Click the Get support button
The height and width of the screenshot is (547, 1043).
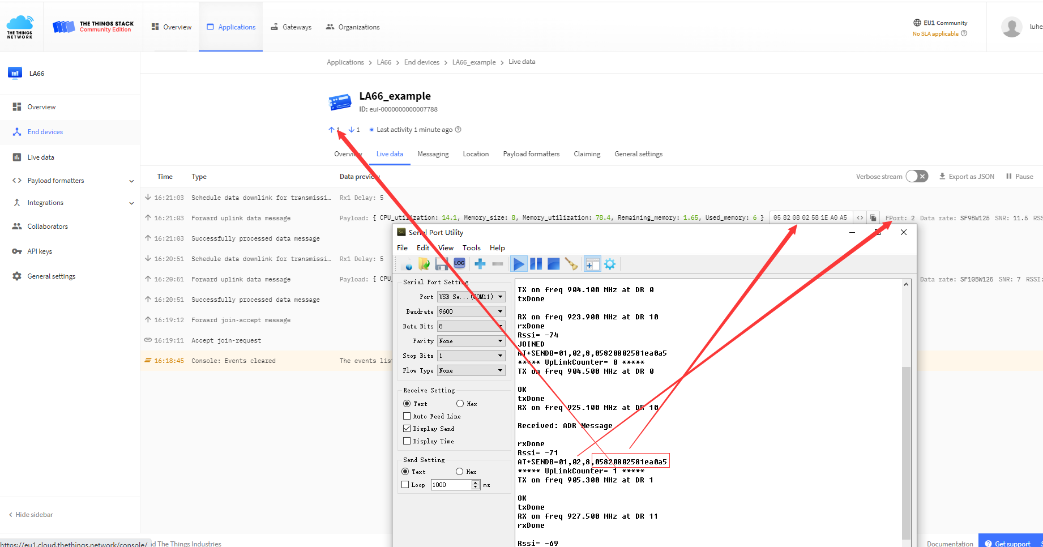tap(1008, 543)
